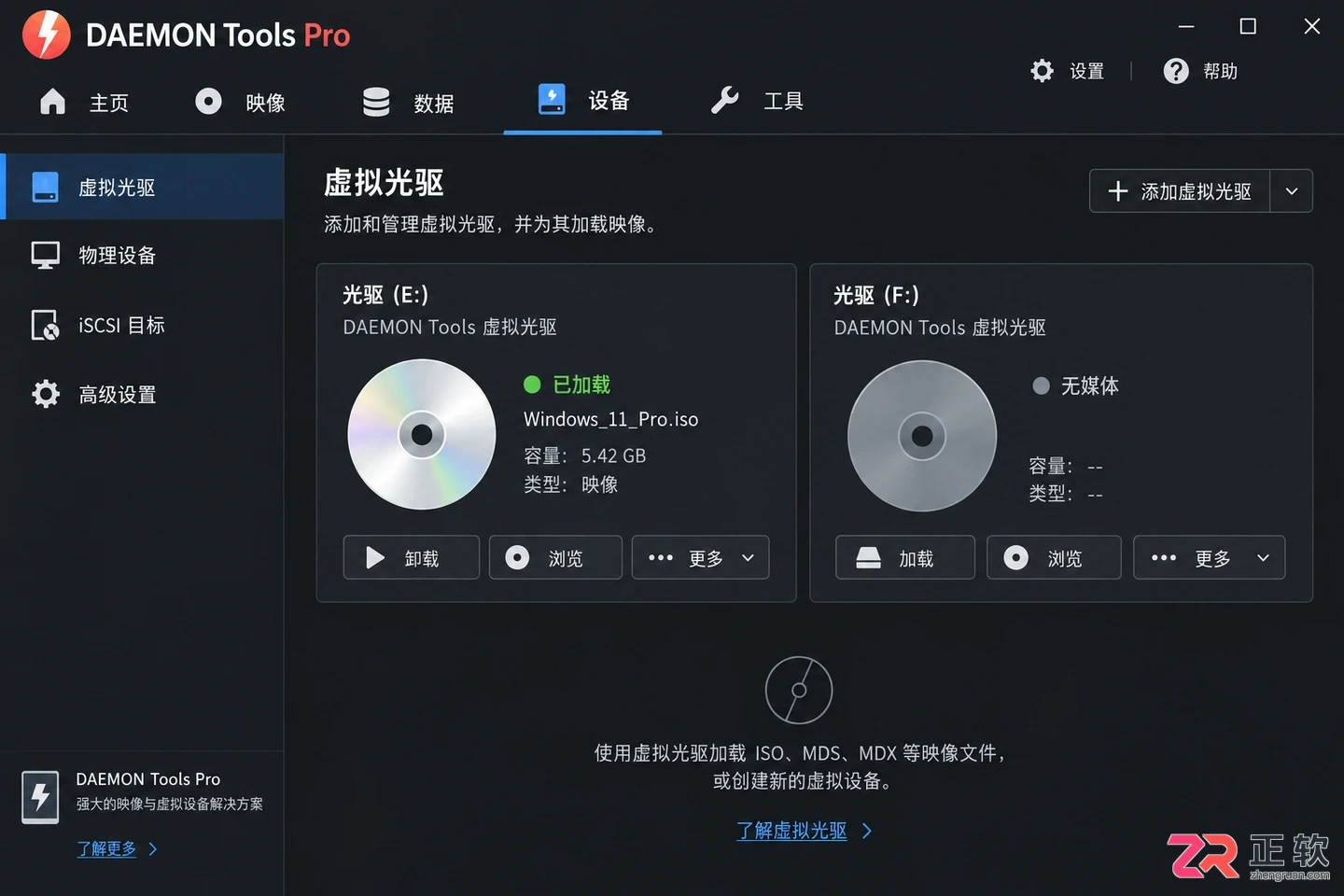
Task: Expand the 更多 menu for drive F:
Action: [1210, 558]
